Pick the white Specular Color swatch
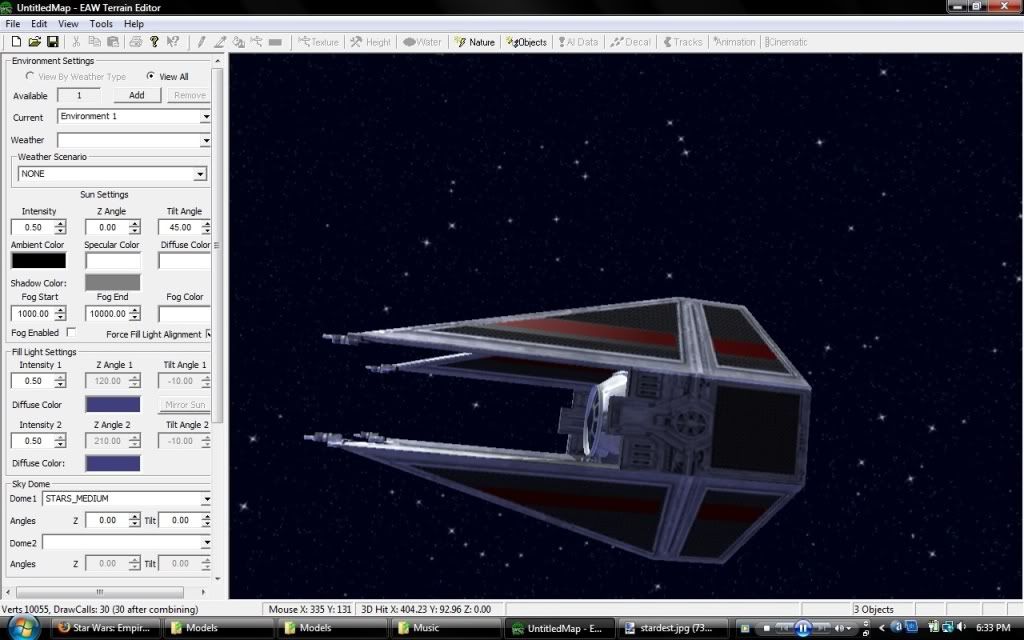The height and width of the screenshot is (640, 1024). pos(112,261)
